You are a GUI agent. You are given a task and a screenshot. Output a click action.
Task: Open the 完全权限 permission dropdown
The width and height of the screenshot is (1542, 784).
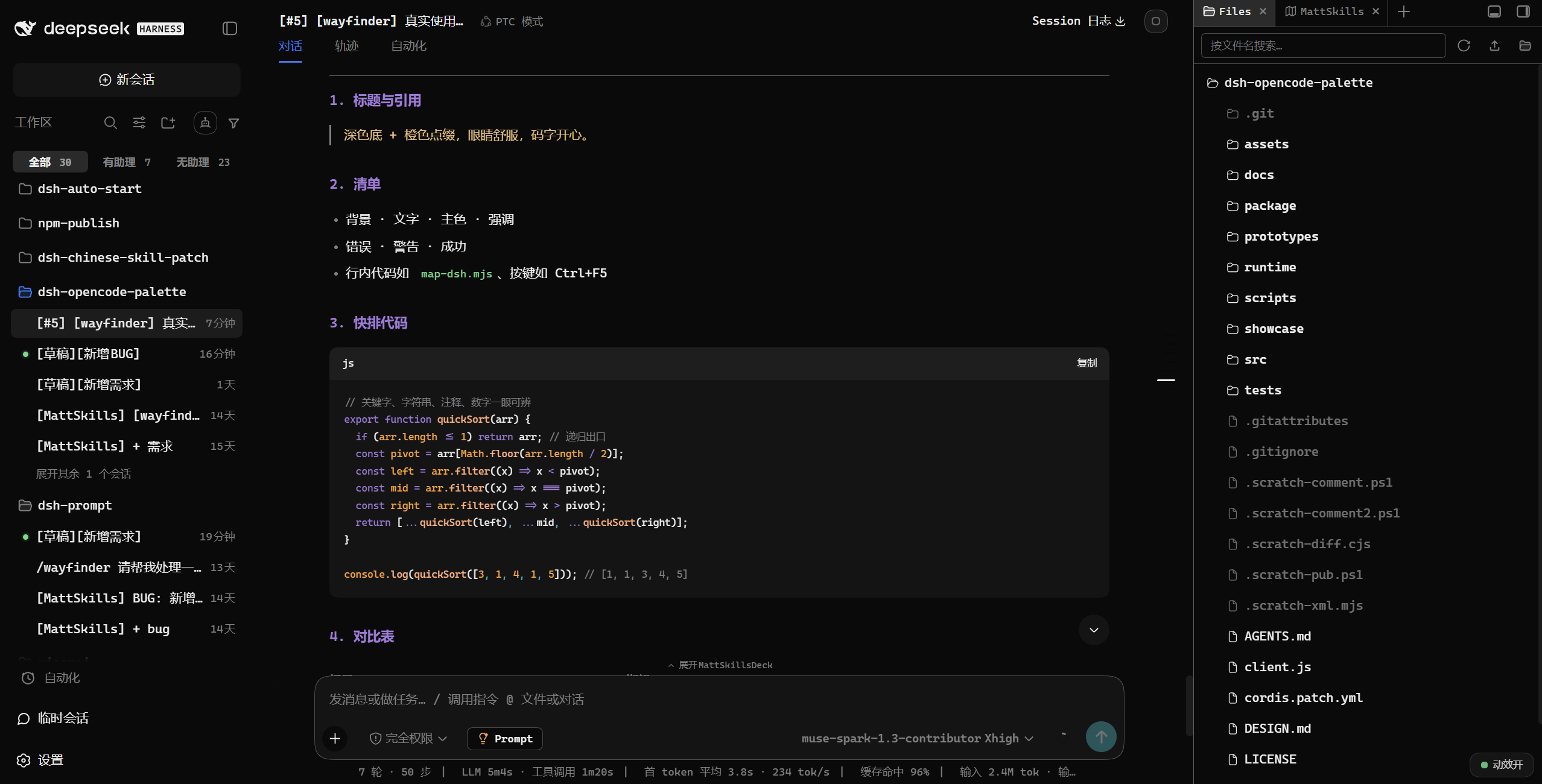pos(408,738)
